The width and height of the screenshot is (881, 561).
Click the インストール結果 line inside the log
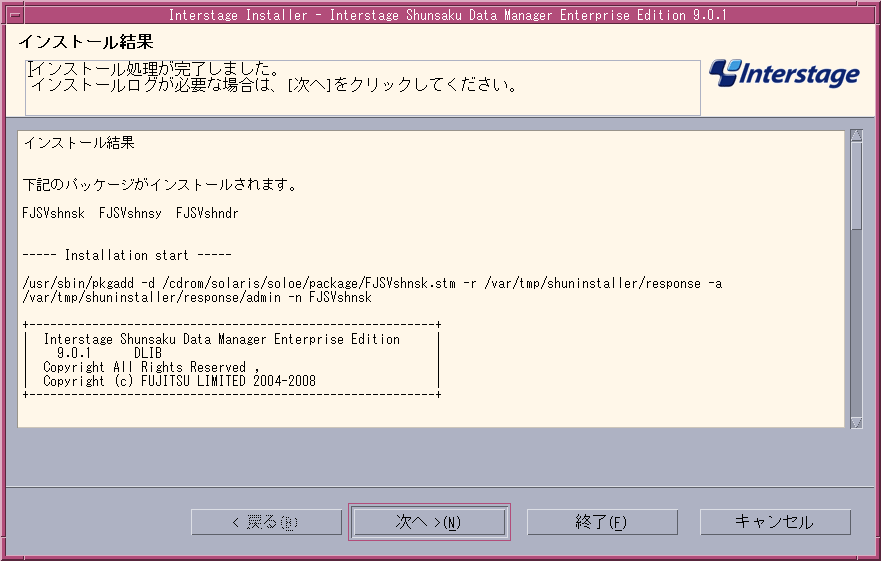(79, 143)
